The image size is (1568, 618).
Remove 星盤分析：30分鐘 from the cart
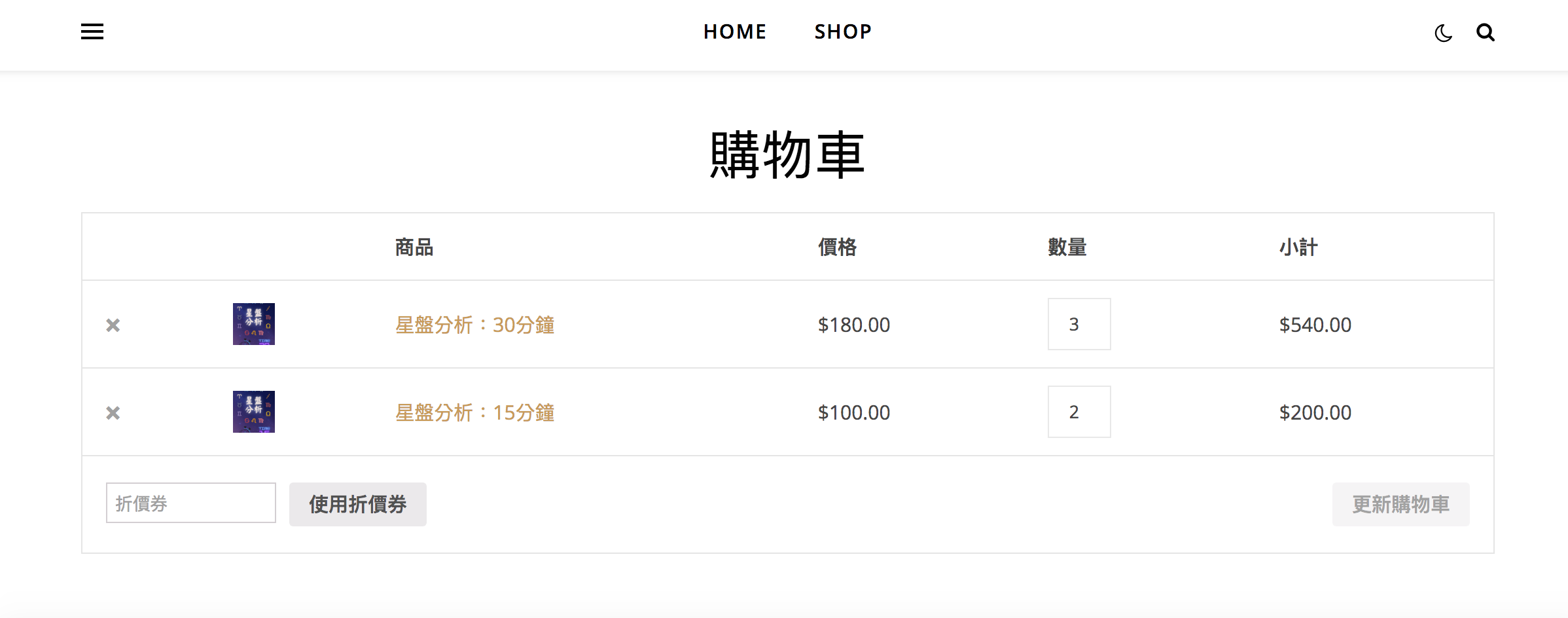click(113, 325)
